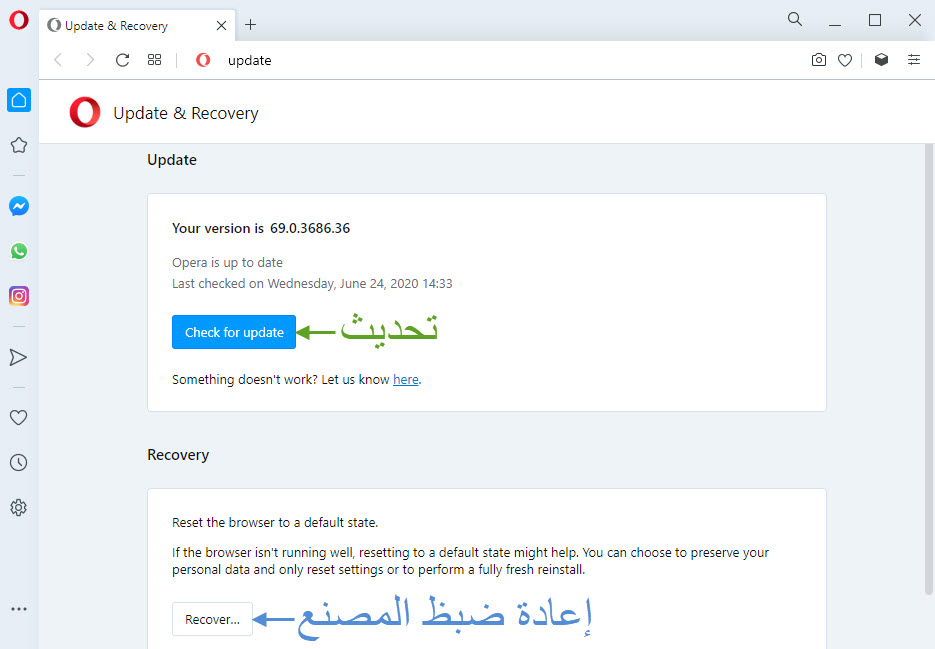Open the here feedback link
Screen dimensions: 935x649
coord(405,379)
